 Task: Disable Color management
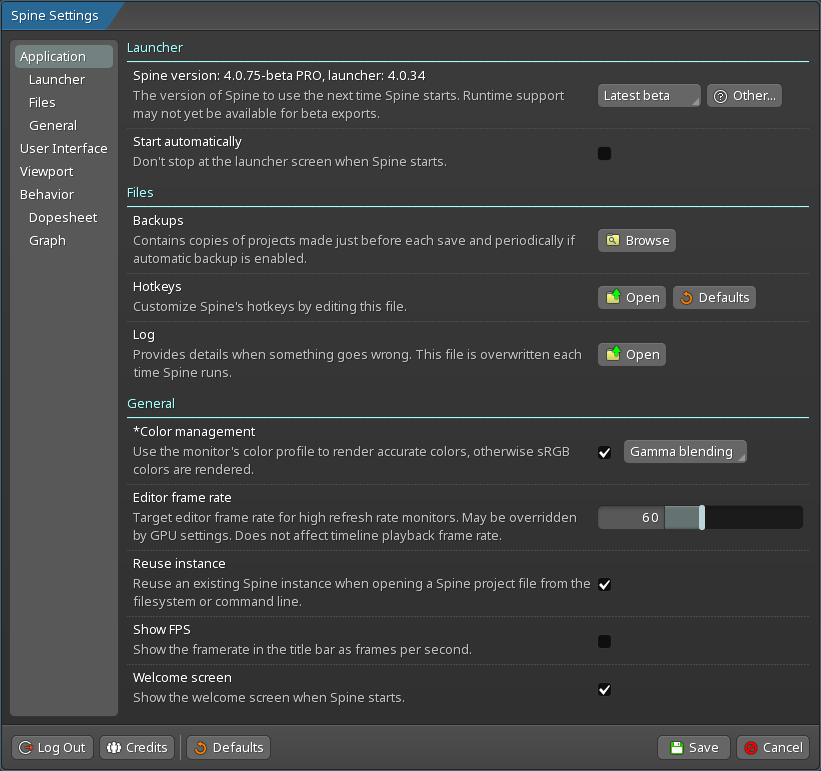pos(604,452)
